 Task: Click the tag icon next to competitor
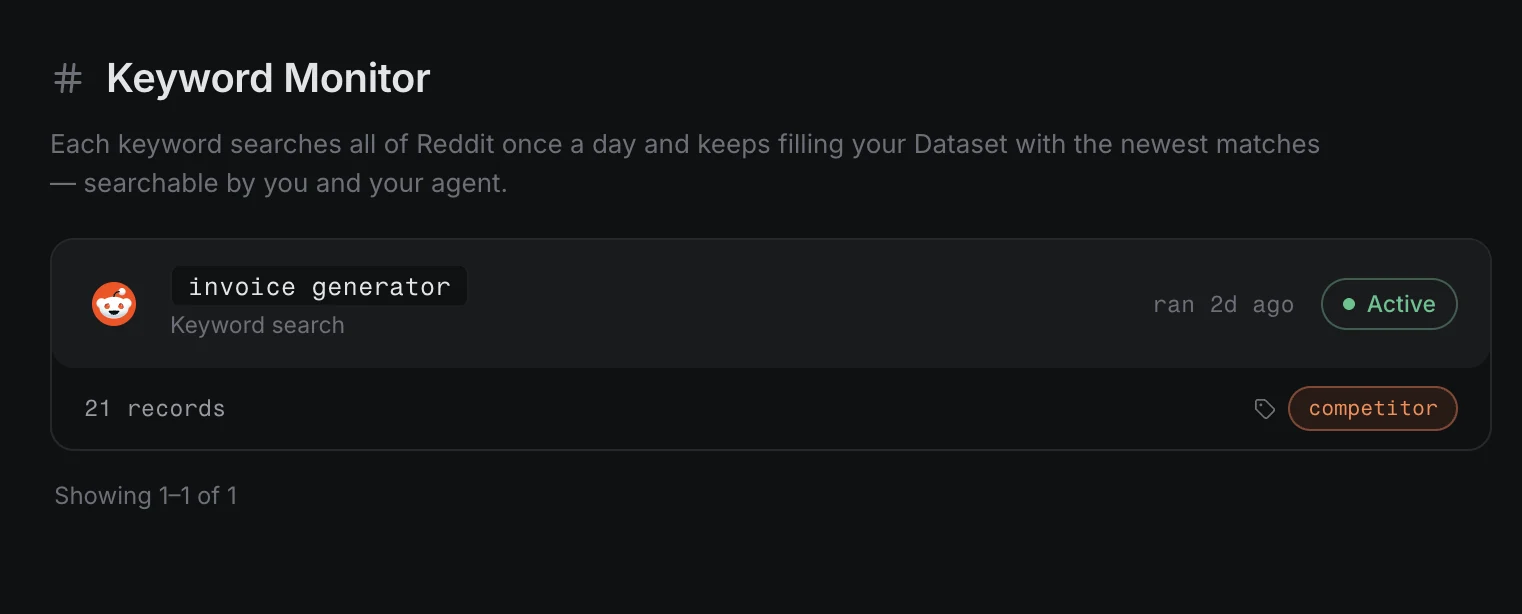pyautogui.click(x=1265, y=408)
